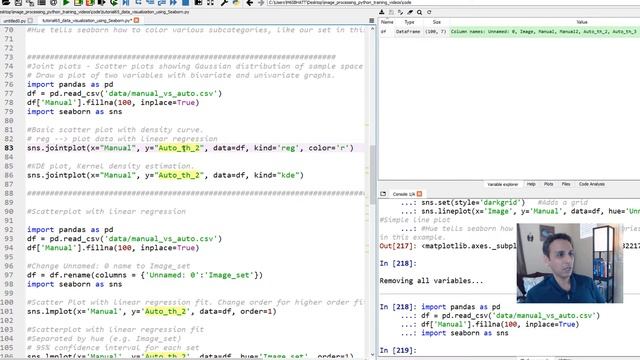
Task: Click the sns.lmplot line 101
Action: tap(151, 311)
